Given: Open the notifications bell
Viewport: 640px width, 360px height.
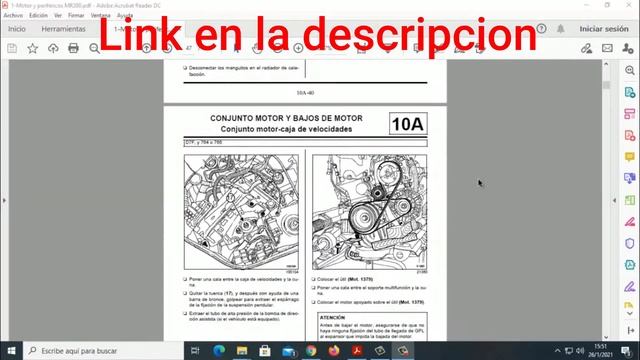Looking at the screenshot, I should coord(561,29).
